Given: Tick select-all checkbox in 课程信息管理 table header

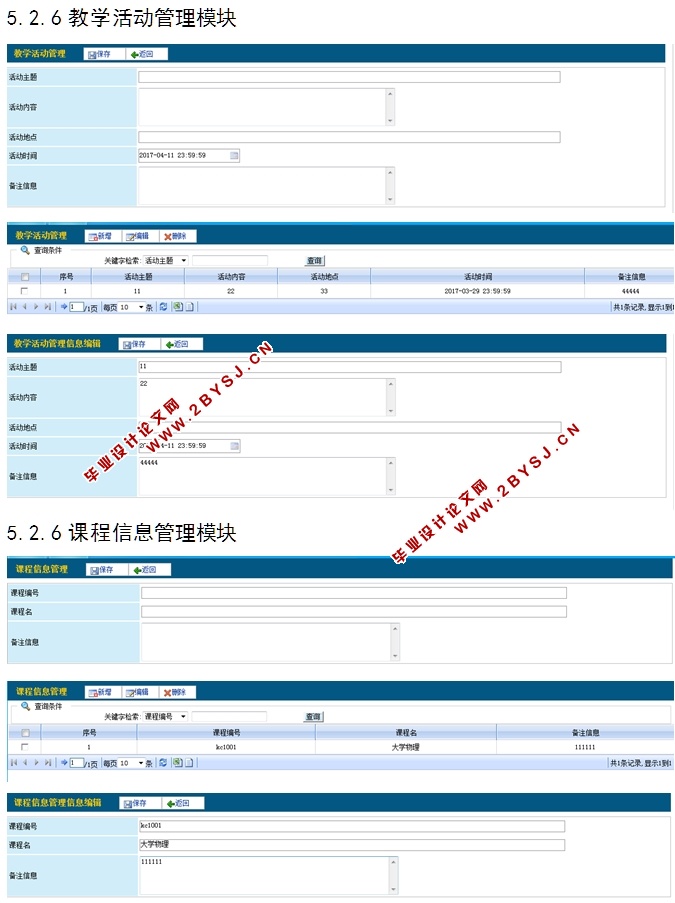Looking at the screenshot, I should 25,733.
